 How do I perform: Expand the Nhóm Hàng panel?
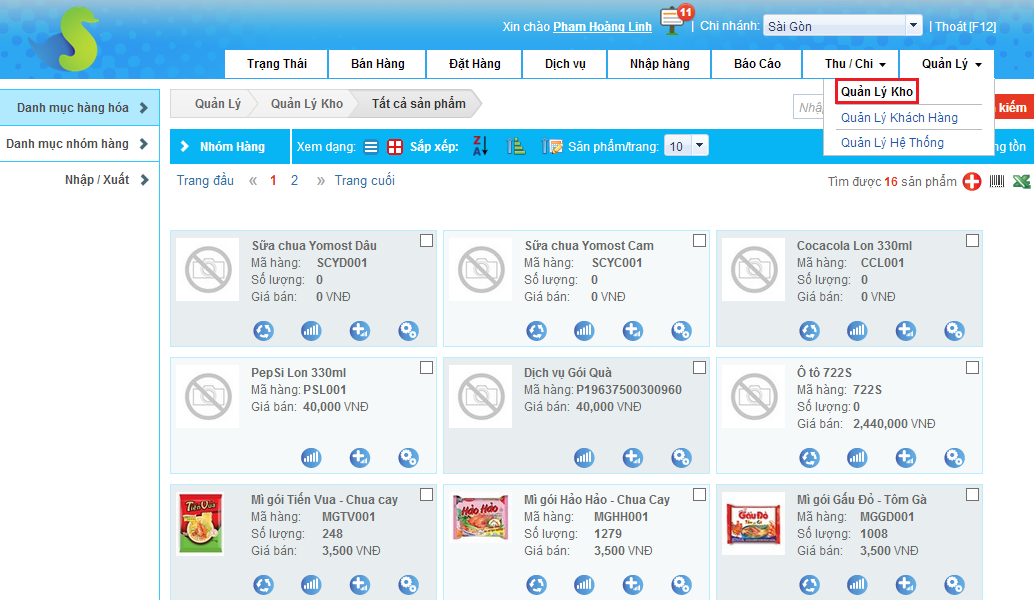pos(230,147)
